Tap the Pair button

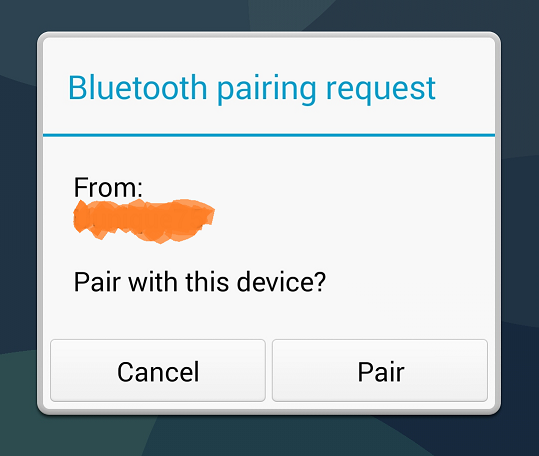(380, 370)
